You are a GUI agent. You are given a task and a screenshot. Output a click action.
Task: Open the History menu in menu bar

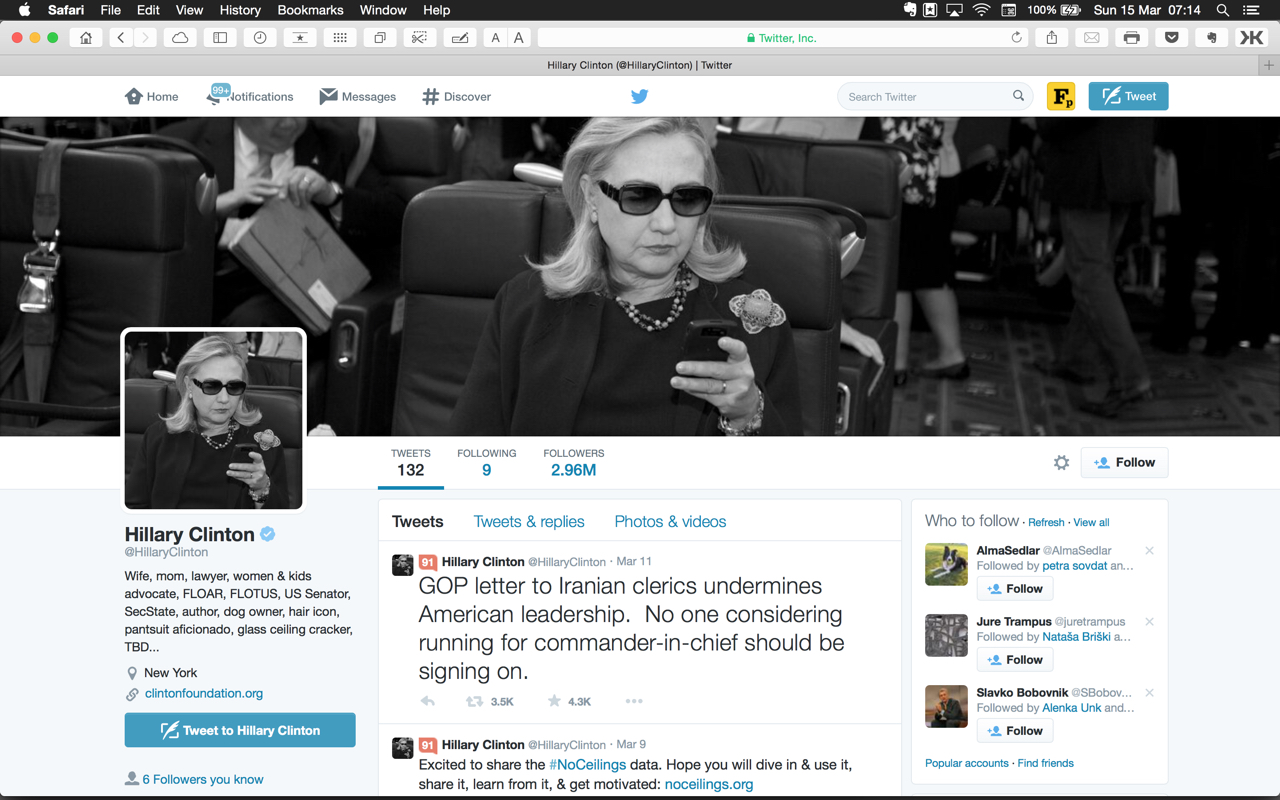point(240,10)
